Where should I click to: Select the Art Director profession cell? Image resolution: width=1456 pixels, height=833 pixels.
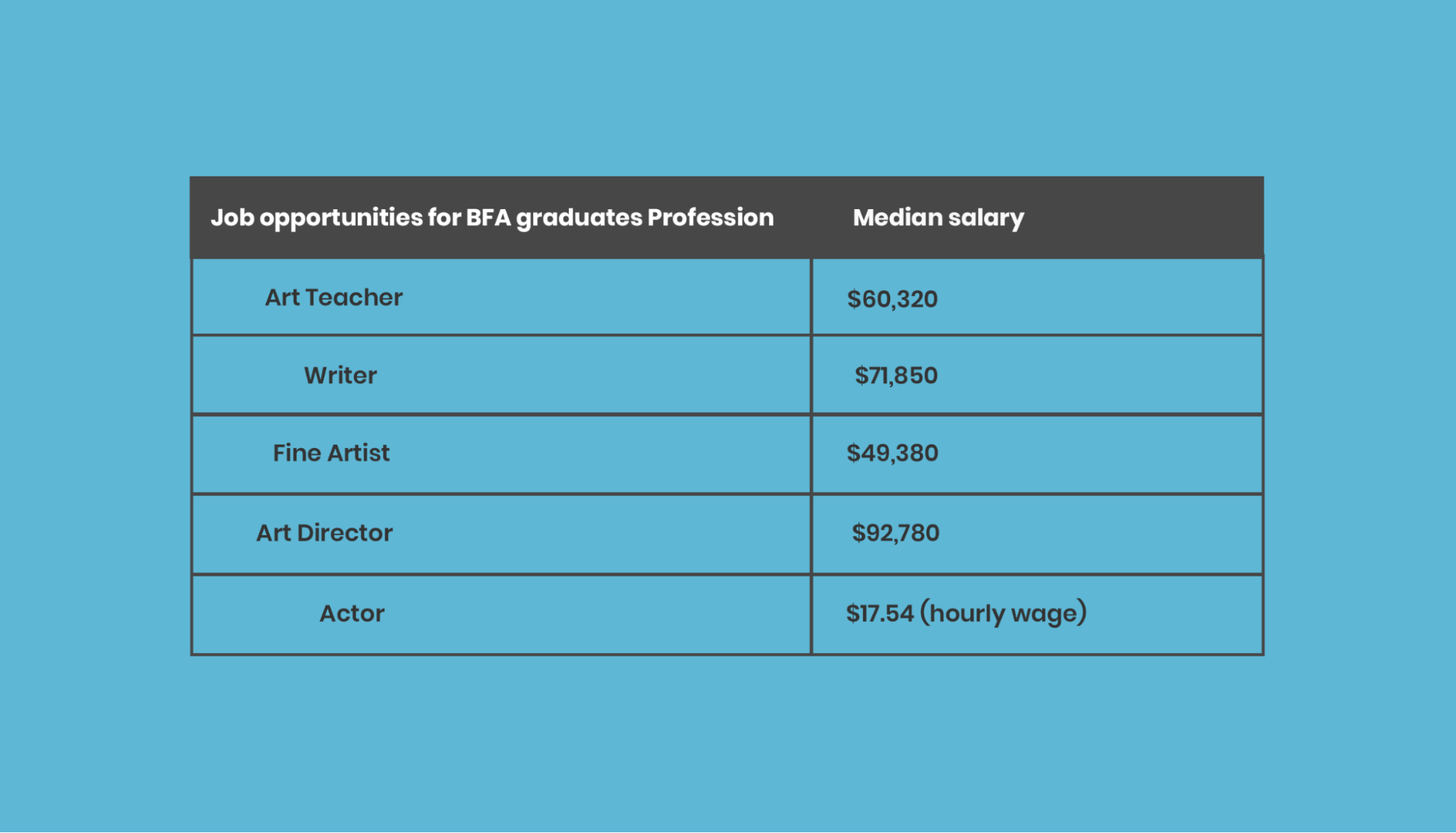(324, 533)
